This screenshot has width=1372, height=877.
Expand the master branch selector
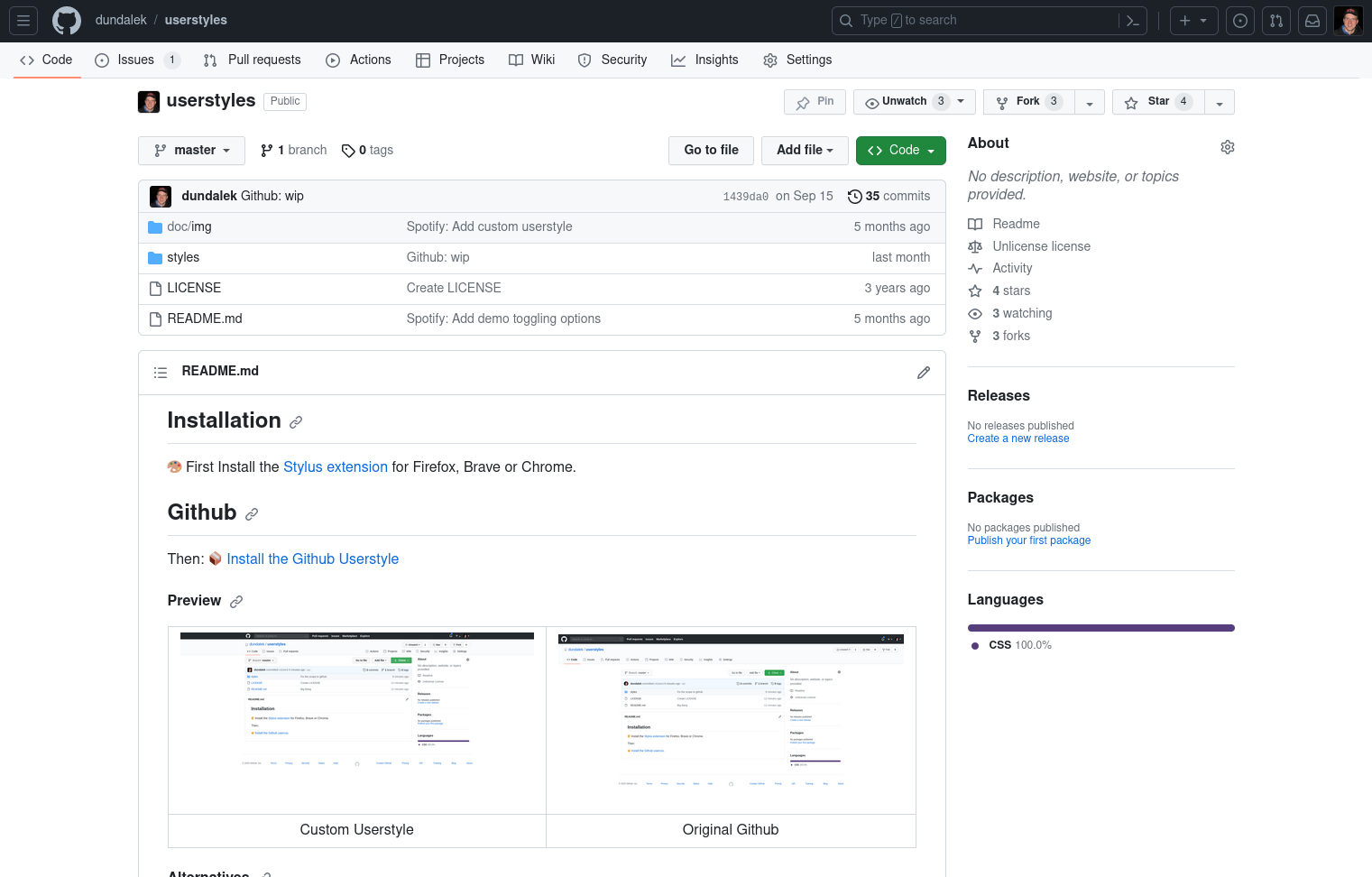(191, 151)
